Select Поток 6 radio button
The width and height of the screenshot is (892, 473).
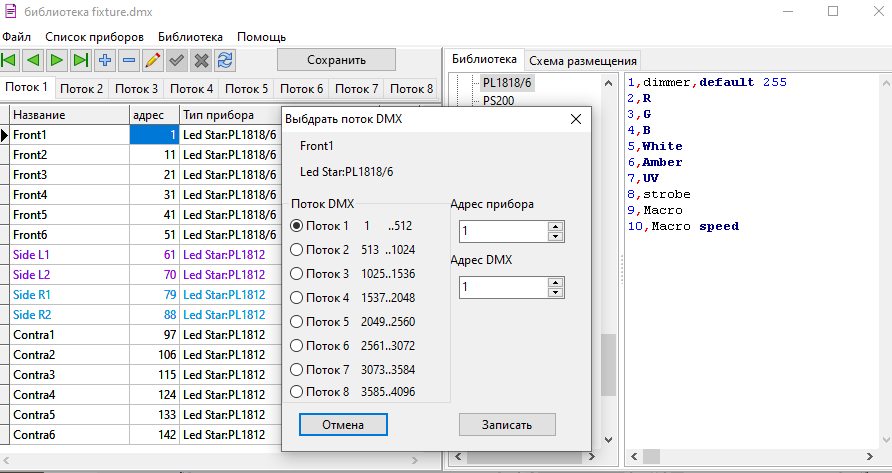(x=296, y=346)
